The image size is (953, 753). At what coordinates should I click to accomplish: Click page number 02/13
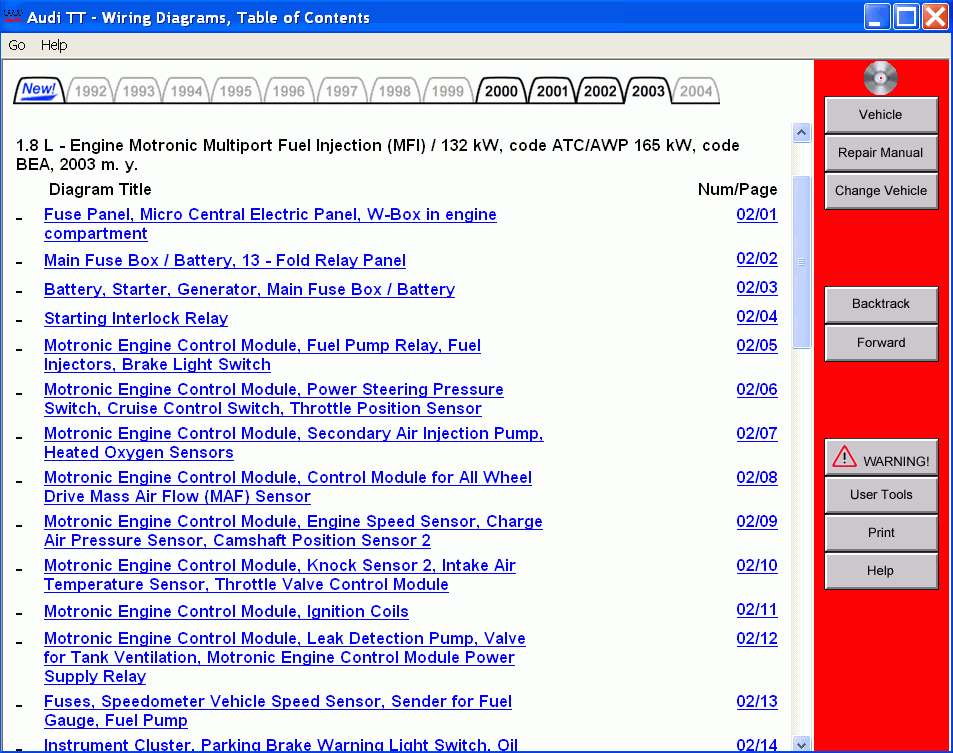[x=757, y=701]
